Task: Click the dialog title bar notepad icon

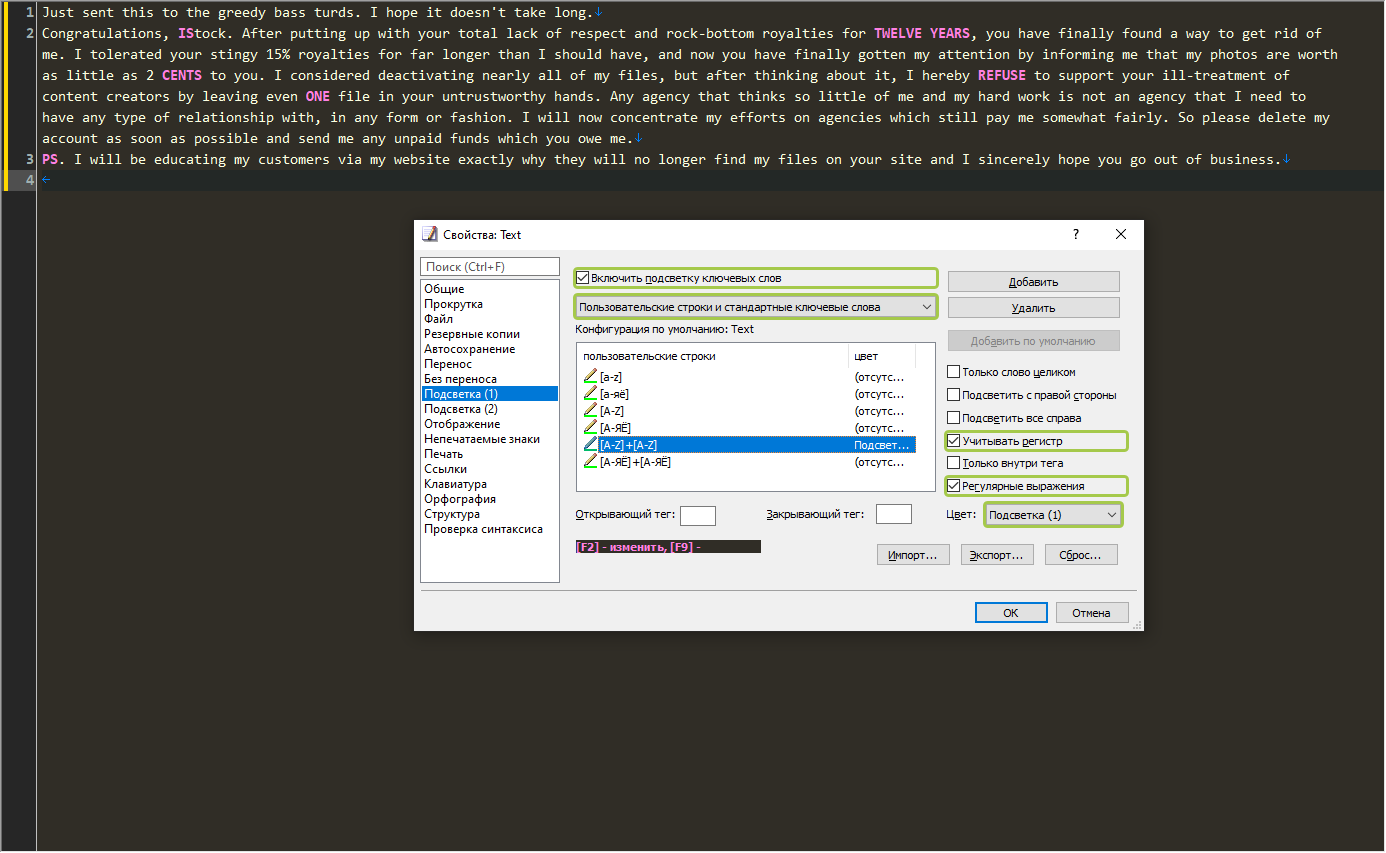Action: pos(430,234)
